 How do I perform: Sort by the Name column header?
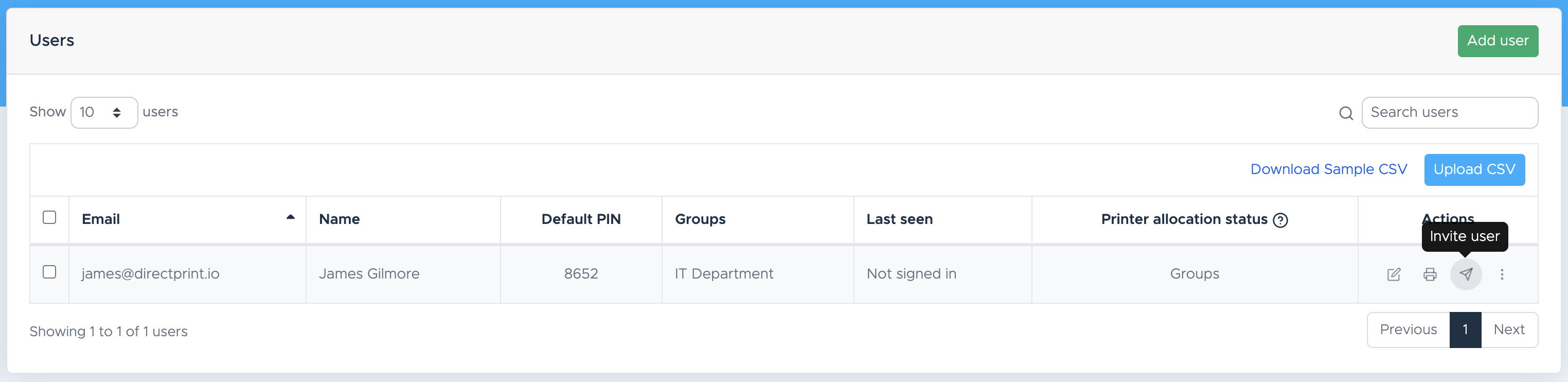[339, 219]
